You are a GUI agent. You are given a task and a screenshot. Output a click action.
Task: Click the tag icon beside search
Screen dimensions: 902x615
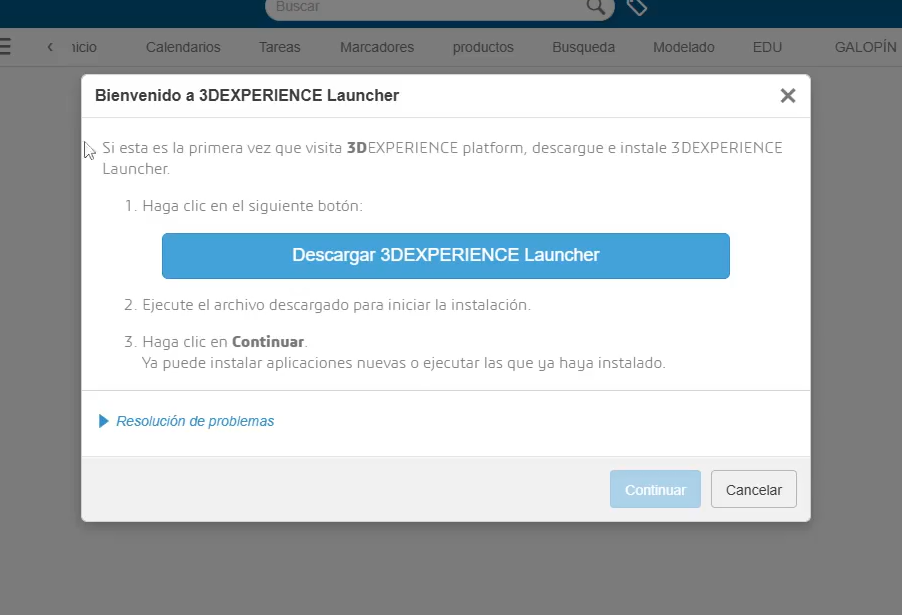637,7
